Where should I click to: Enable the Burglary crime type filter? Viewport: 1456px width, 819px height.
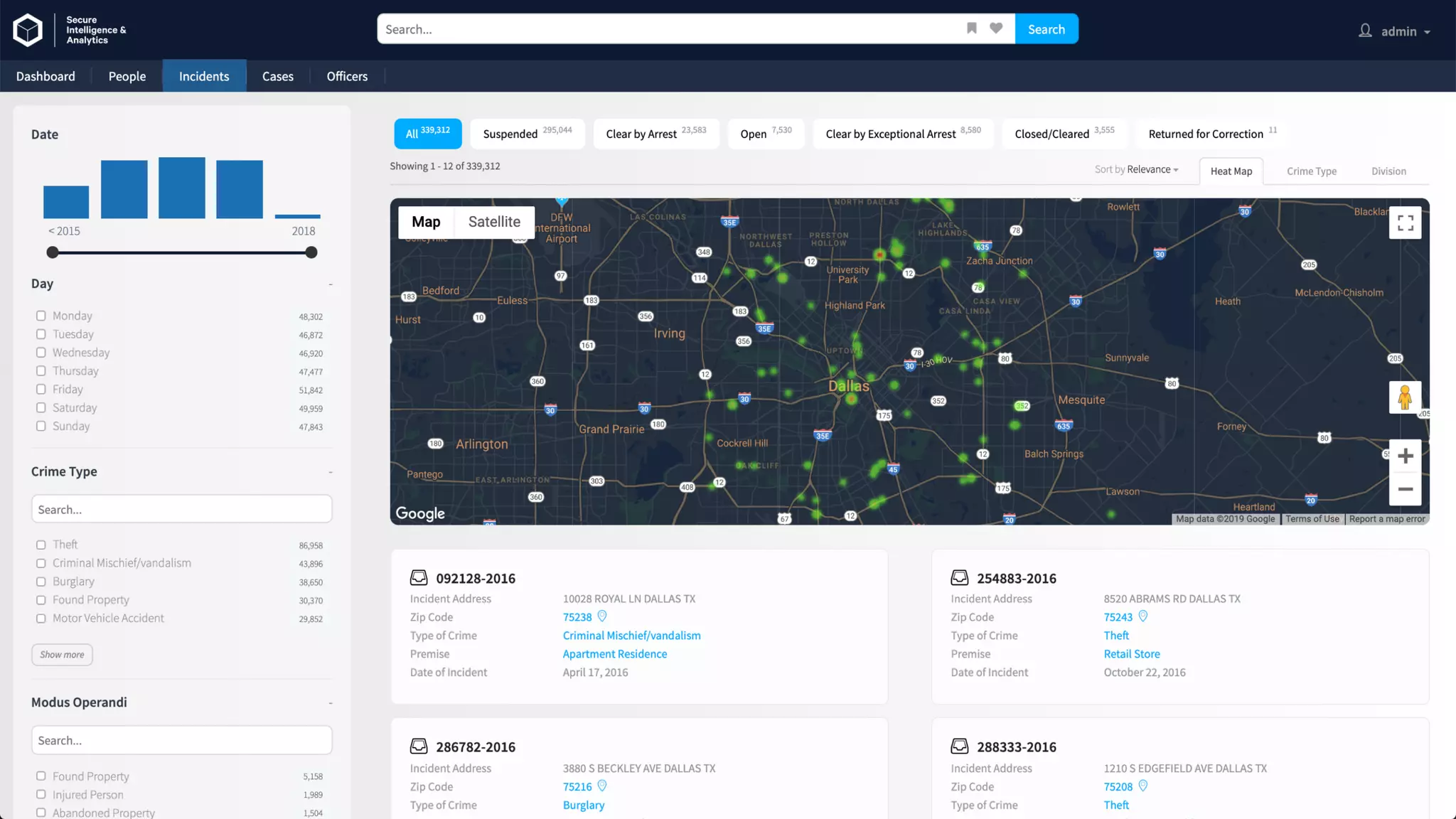coord(41,582)
